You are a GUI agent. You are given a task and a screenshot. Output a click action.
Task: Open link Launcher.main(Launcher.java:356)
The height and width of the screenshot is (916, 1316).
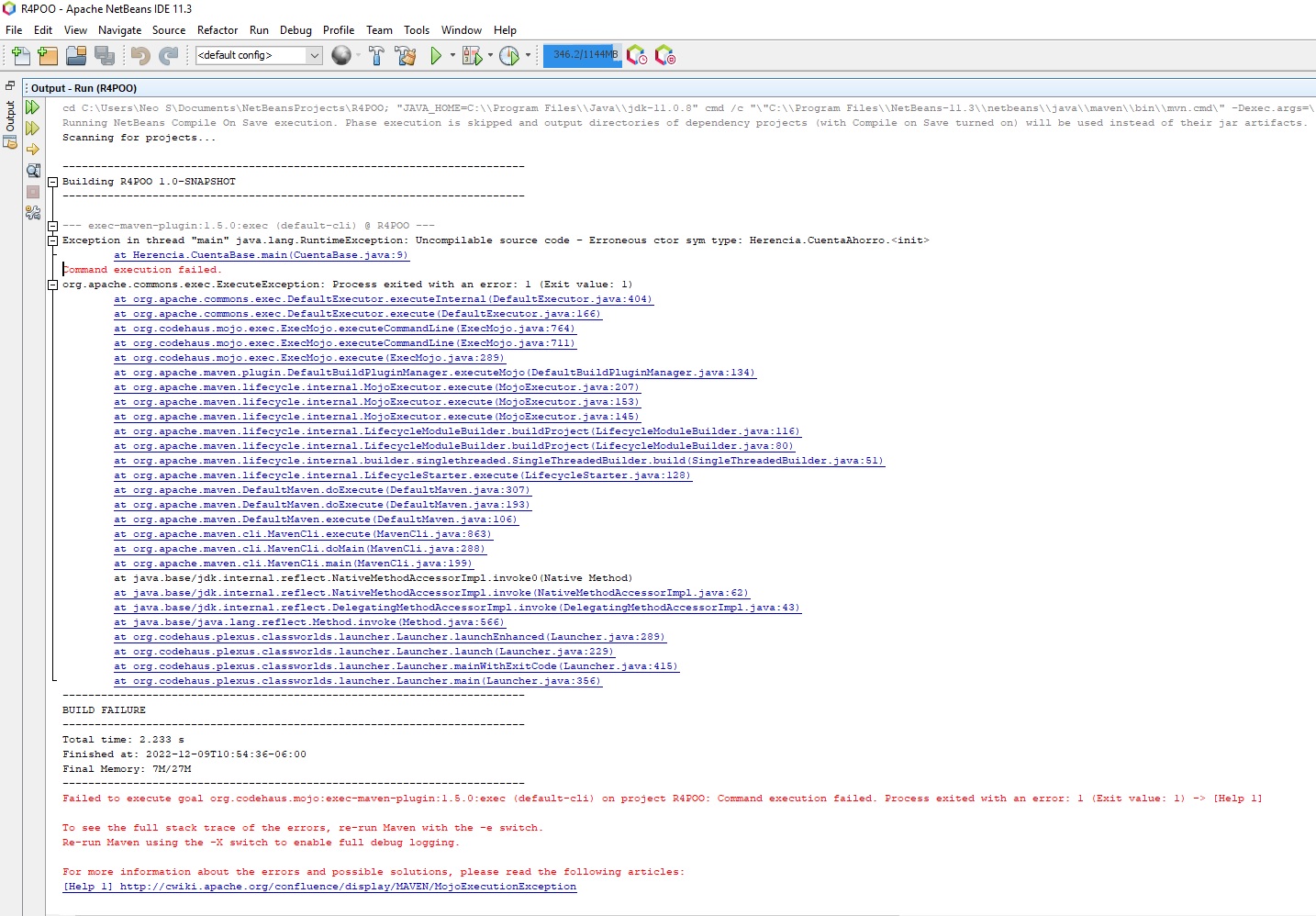coord(358,681)
